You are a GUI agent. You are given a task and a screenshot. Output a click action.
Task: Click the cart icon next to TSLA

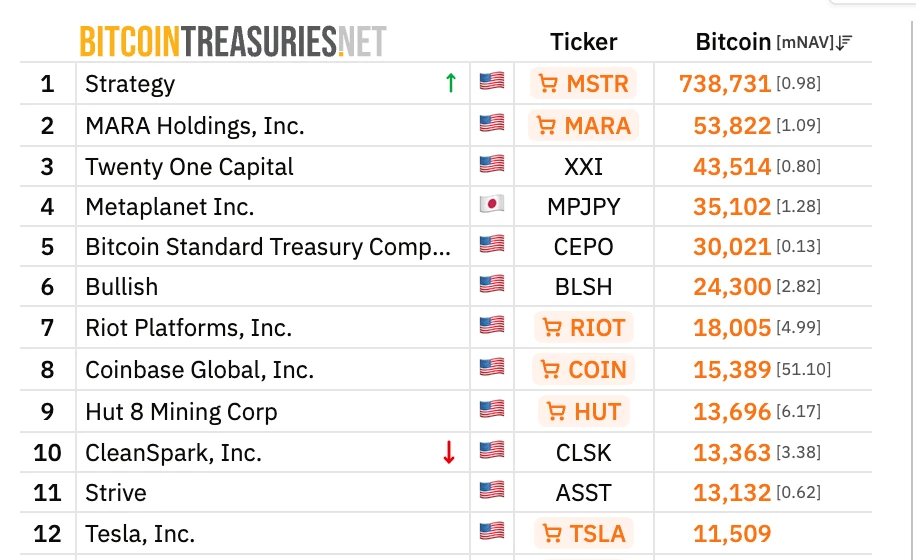pos(551,534)
